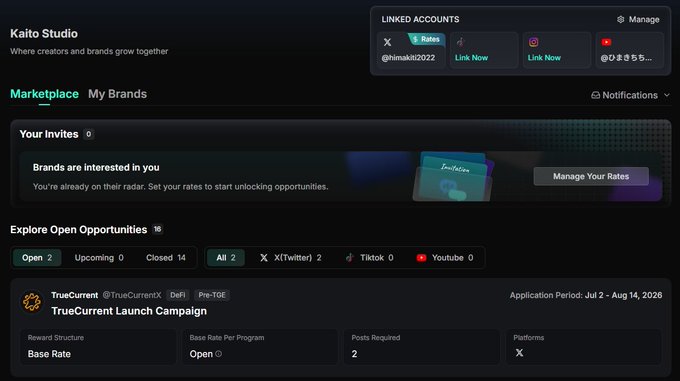
Task: Click the TikTok icon in the platform filter
Action: 350,257
